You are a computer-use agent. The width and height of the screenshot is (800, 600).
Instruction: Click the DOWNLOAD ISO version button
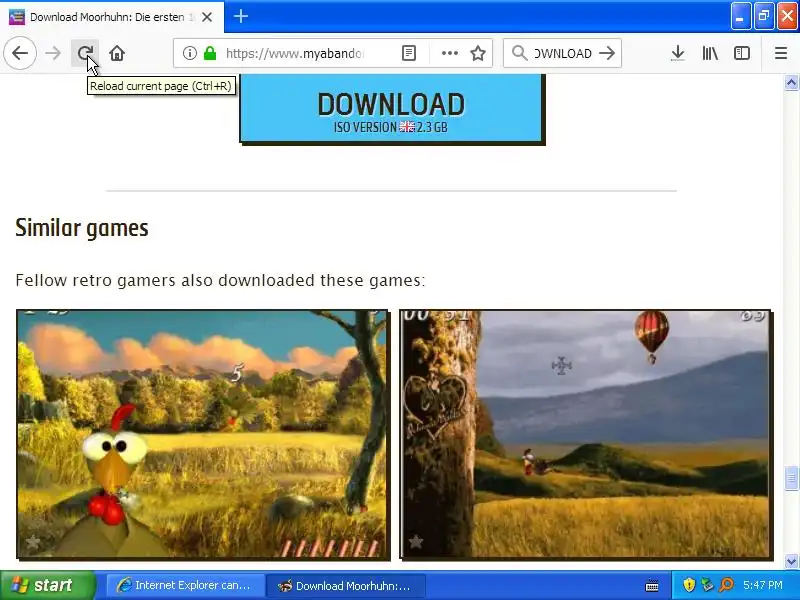(390, 108)
